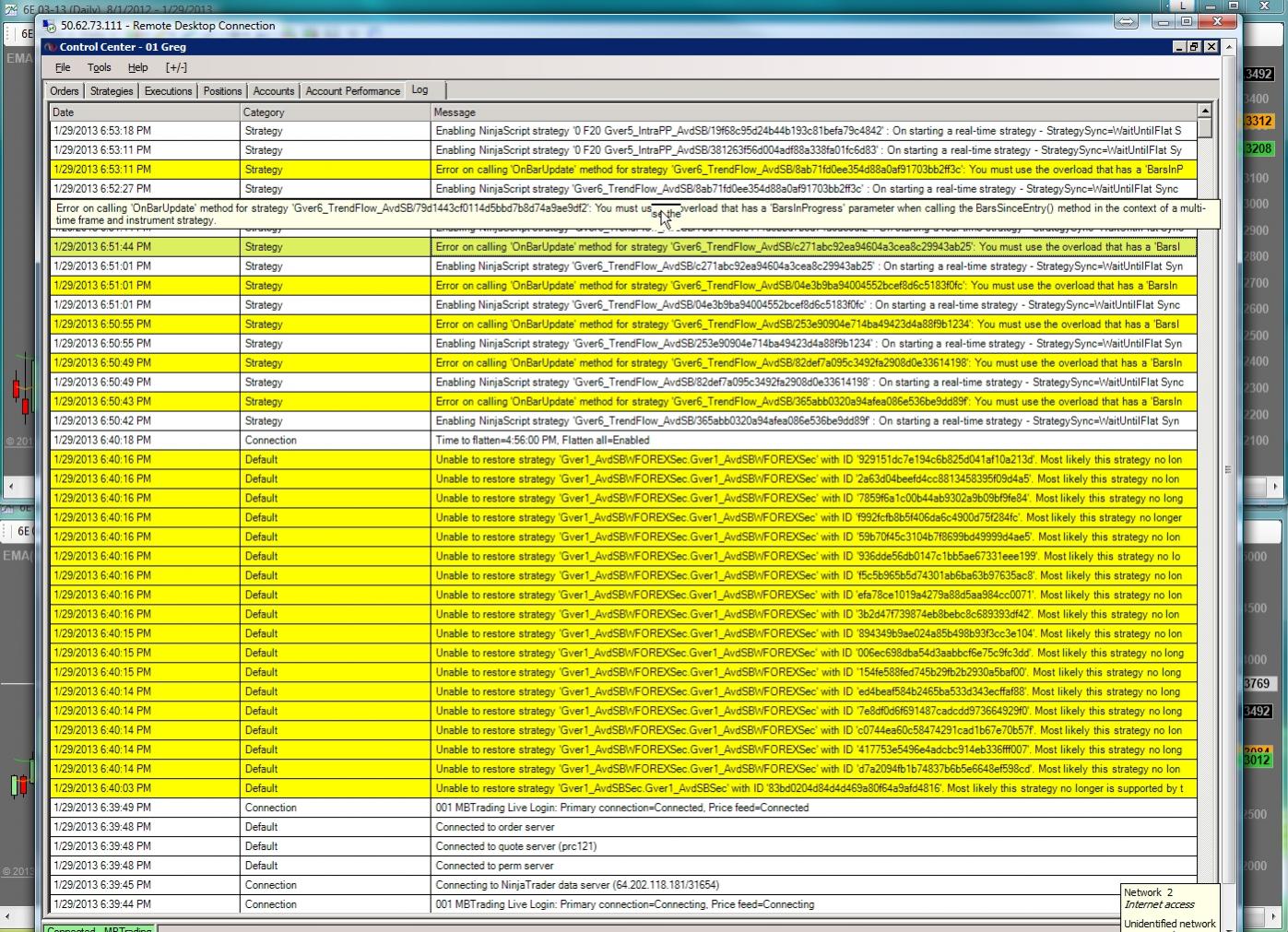Click the orange 3312 price marker in background chart
The width and height of the screenshot is (1288, 932).
[1258, 121]
